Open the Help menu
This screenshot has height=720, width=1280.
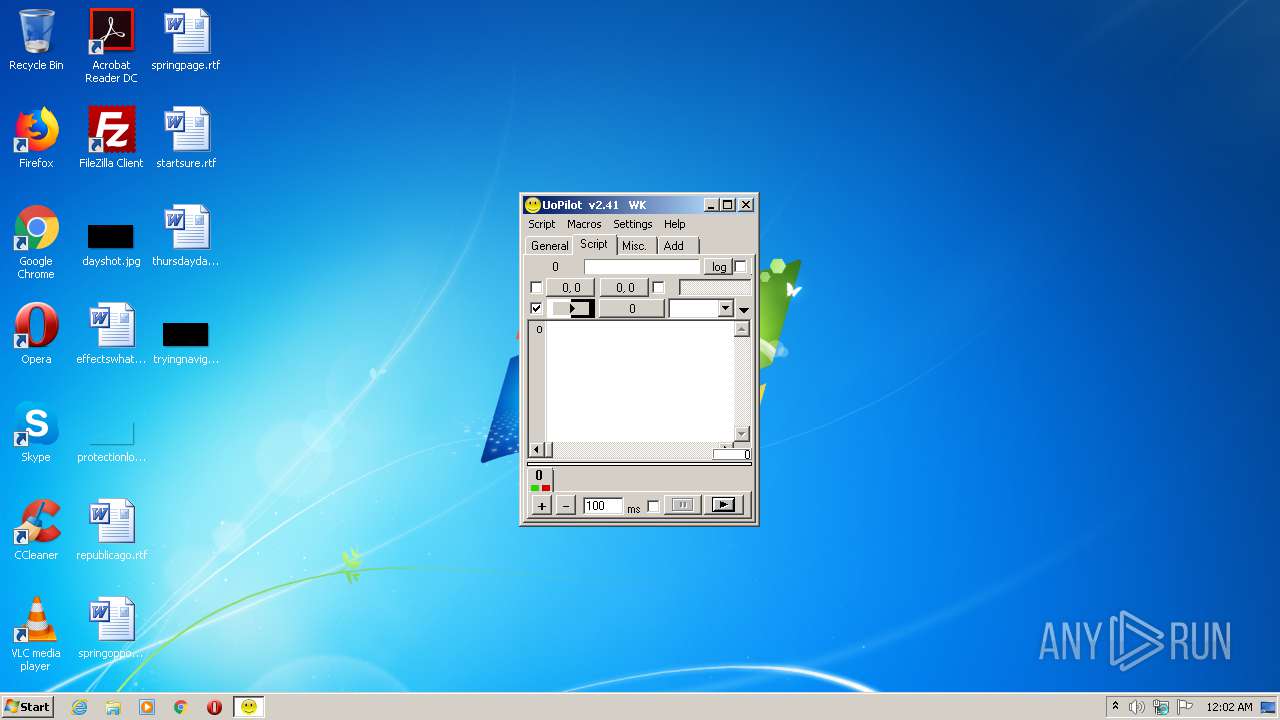tap(675, 224)
